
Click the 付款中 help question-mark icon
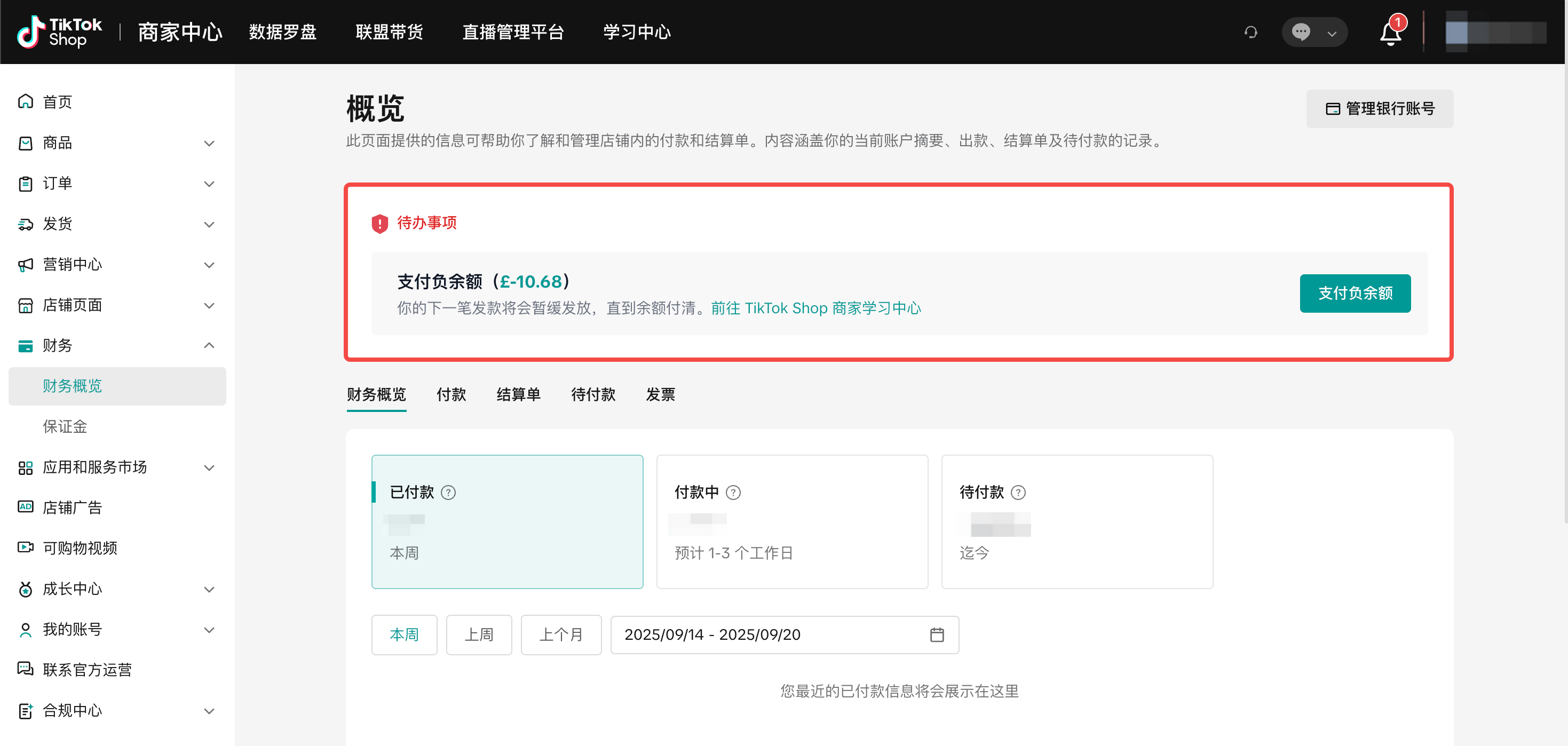tap(733, 492)
